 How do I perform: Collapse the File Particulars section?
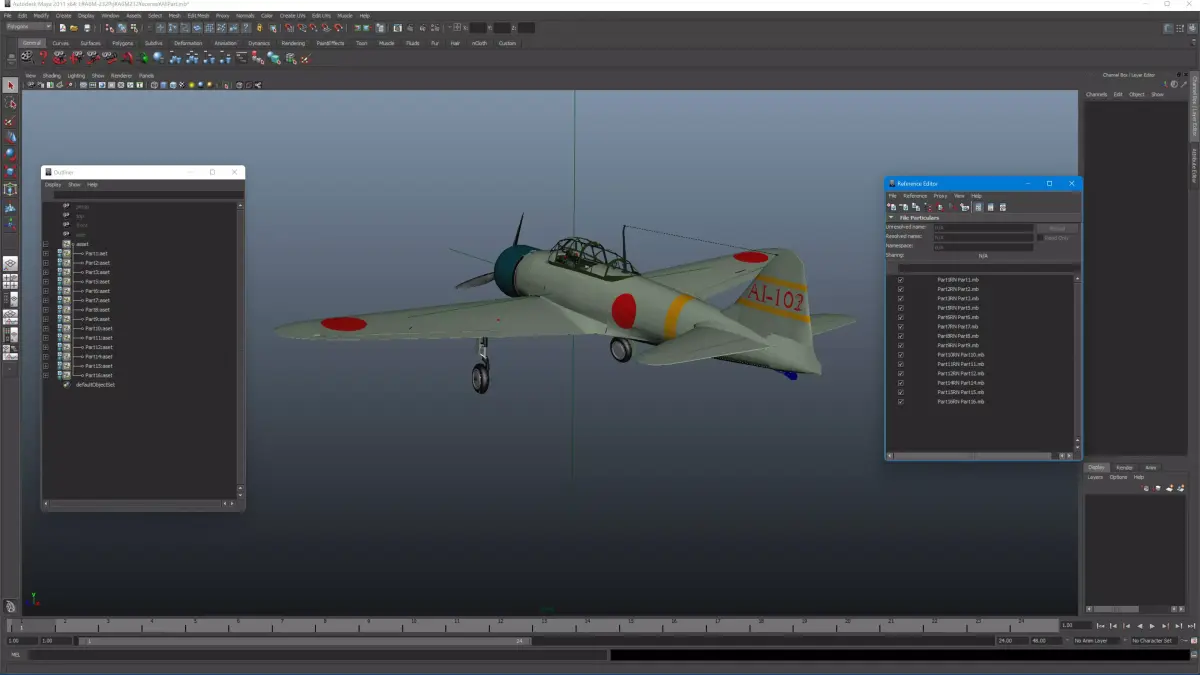coord(891,217)
